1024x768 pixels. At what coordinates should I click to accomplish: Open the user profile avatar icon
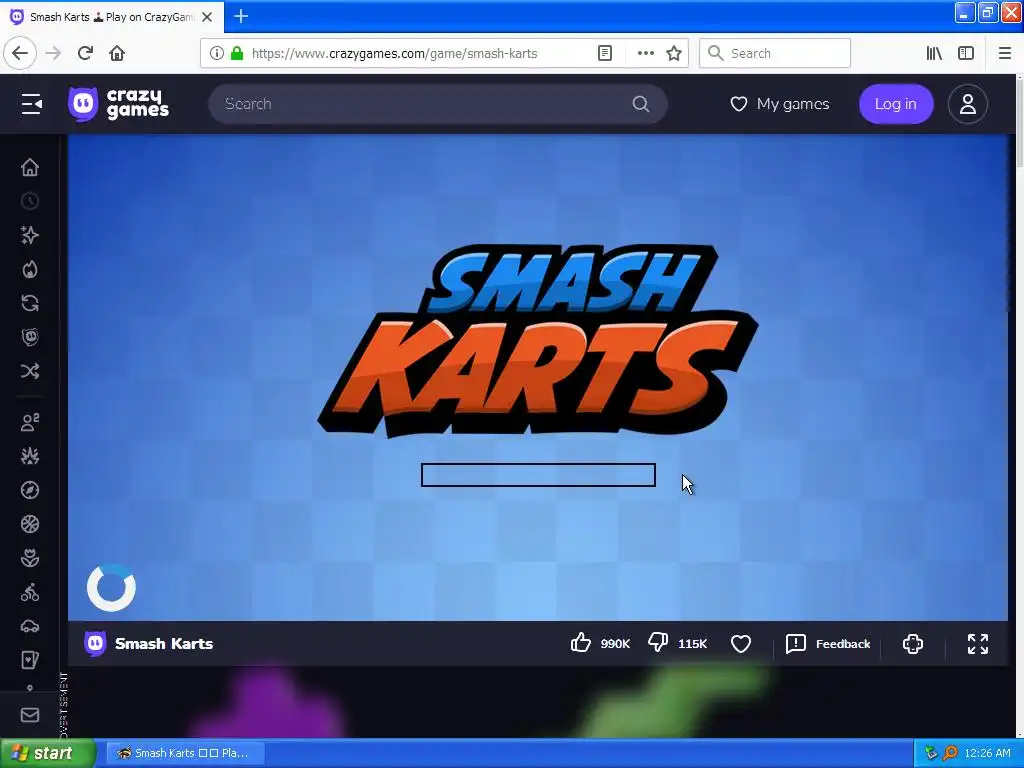(967, 104)
